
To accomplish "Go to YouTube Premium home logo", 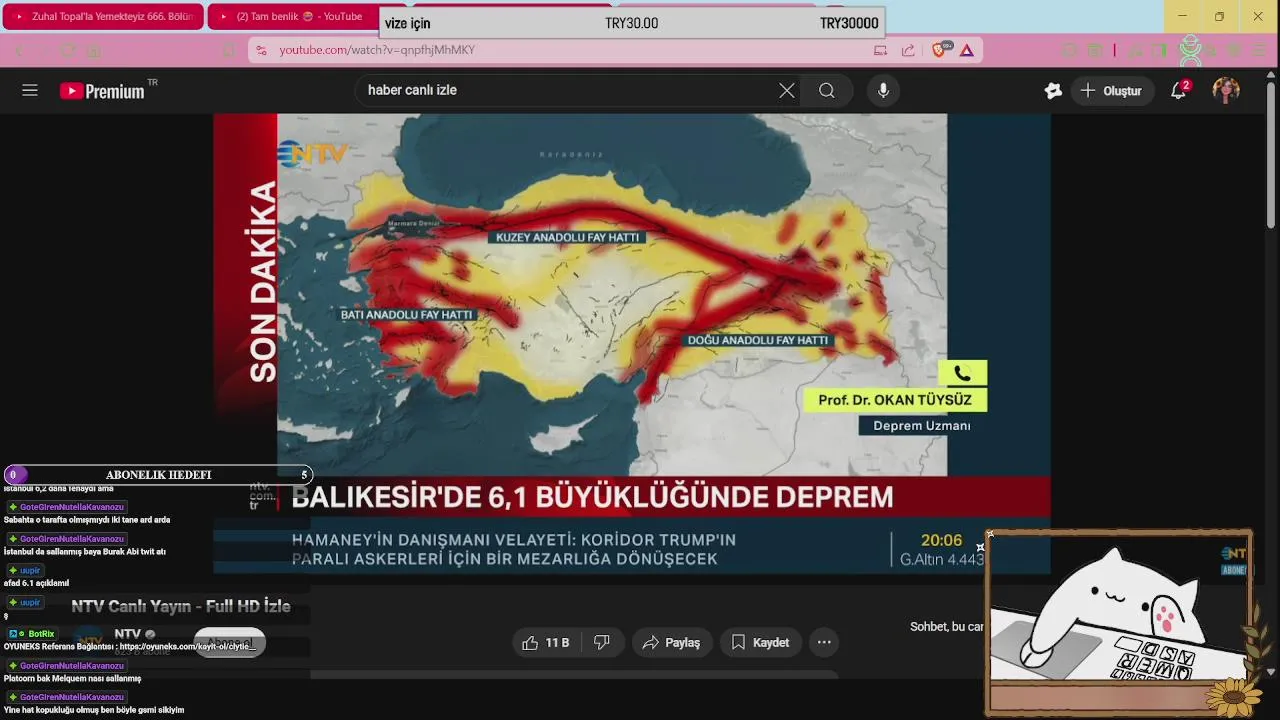I will [102, 91].
